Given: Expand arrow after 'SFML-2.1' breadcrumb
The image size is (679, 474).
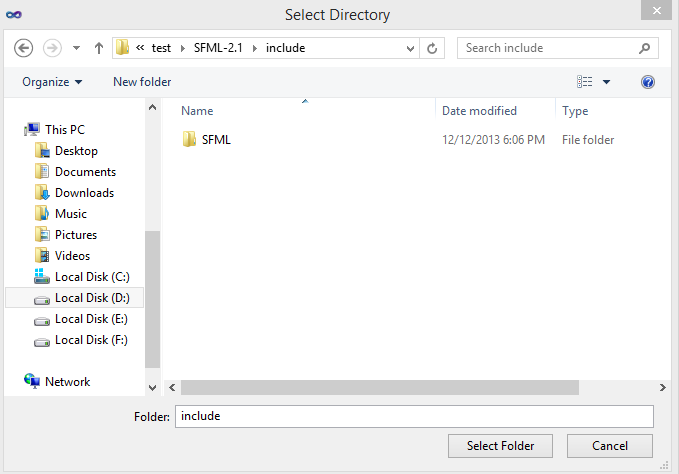Looking at the screenshot, I should pos(255,48).
